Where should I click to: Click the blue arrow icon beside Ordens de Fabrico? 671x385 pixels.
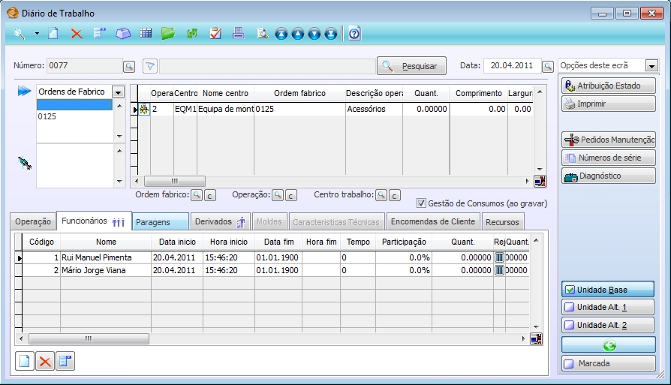click(x=24, y=91)
